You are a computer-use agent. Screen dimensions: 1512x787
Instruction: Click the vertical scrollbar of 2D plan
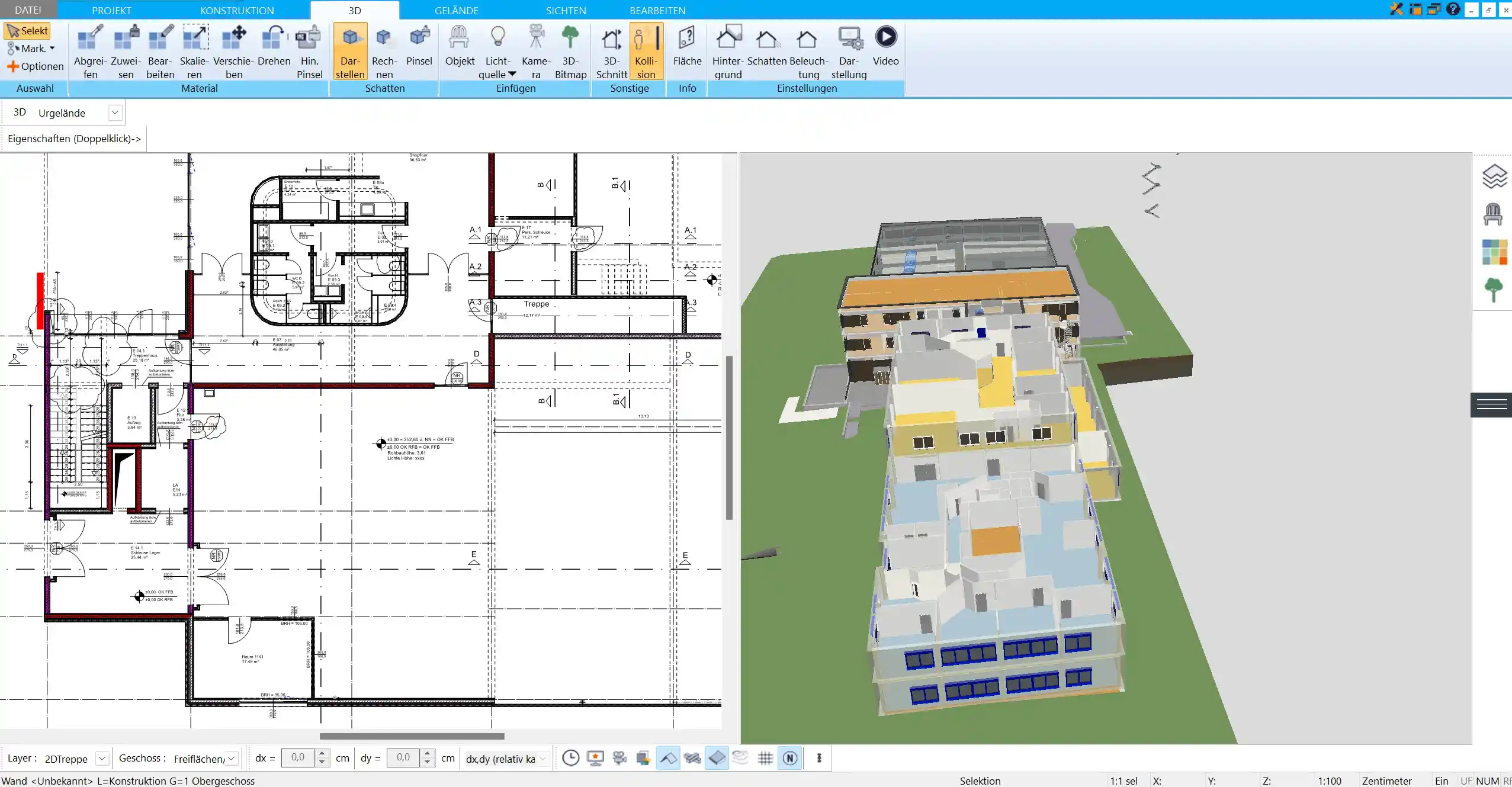(x=729, y=438)
